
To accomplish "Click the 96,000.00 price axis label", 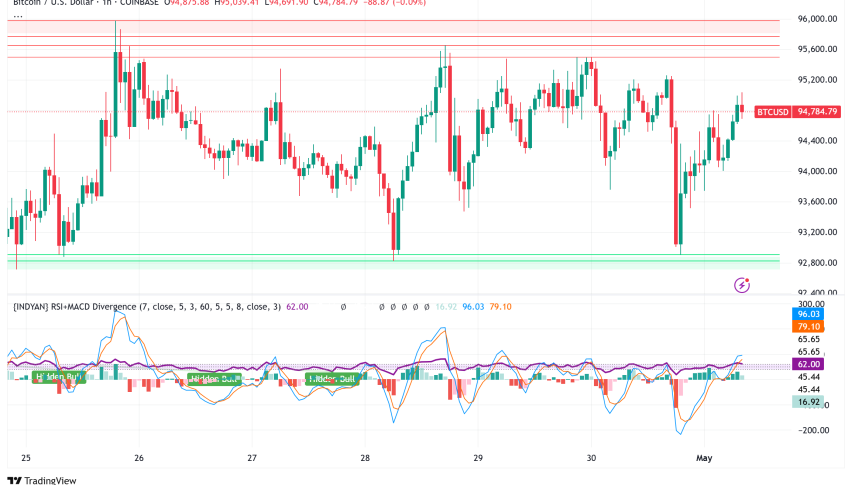I will click(816, 19).
